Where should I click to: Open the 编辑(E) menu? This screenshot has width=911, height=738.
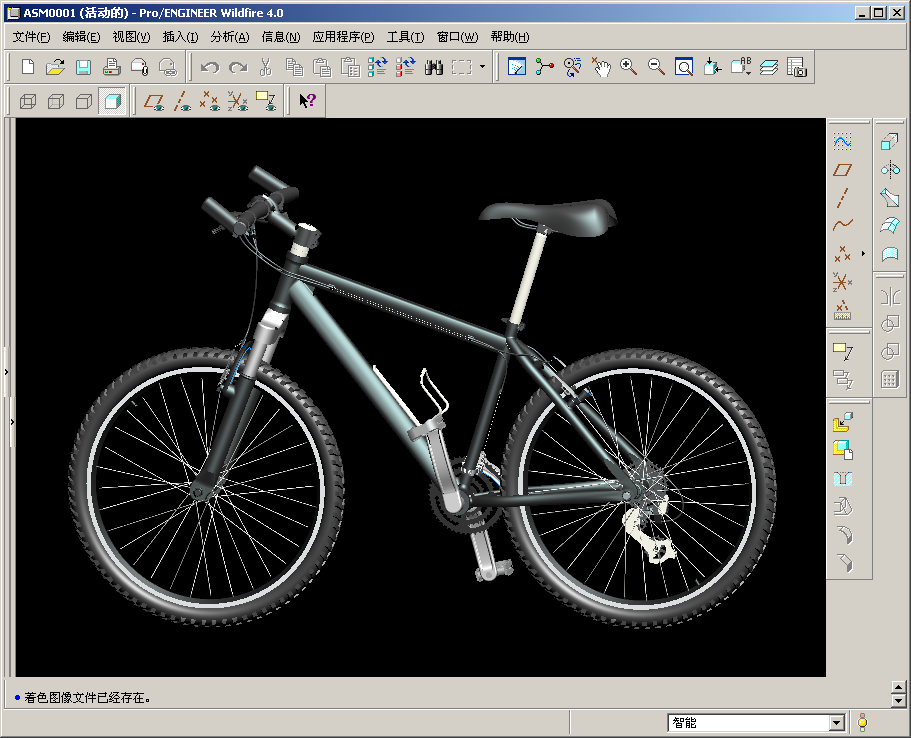tap(81, 37)
